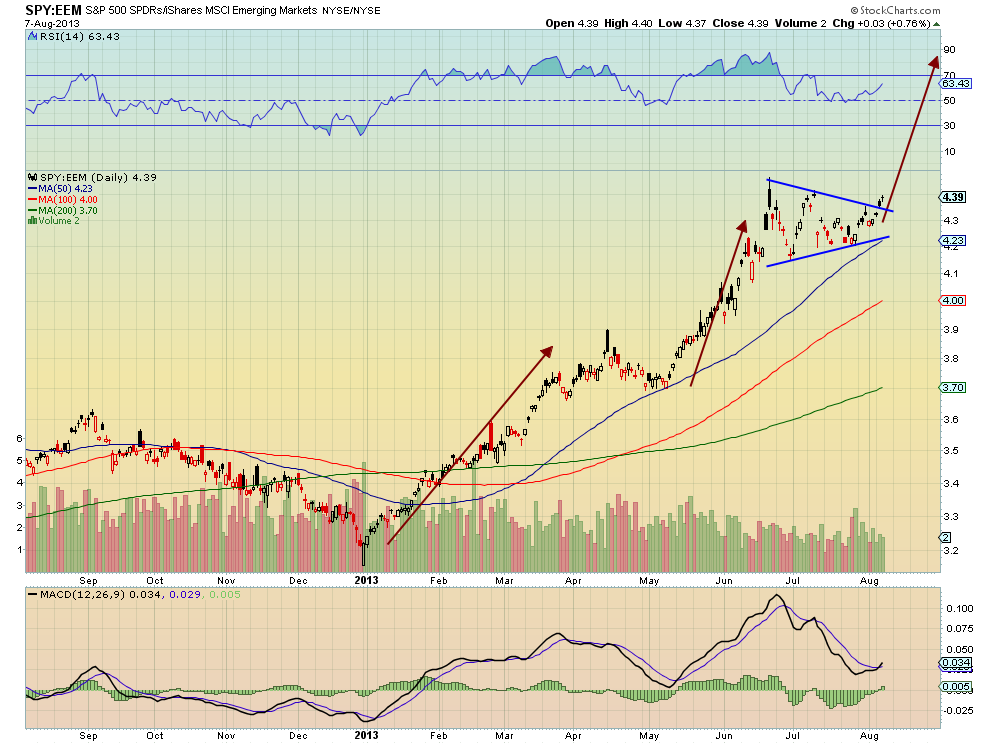This screenshot has width=990, height=744.
Task: Click the RSI(14) 63.43 legend text
Action: point(80,37)
